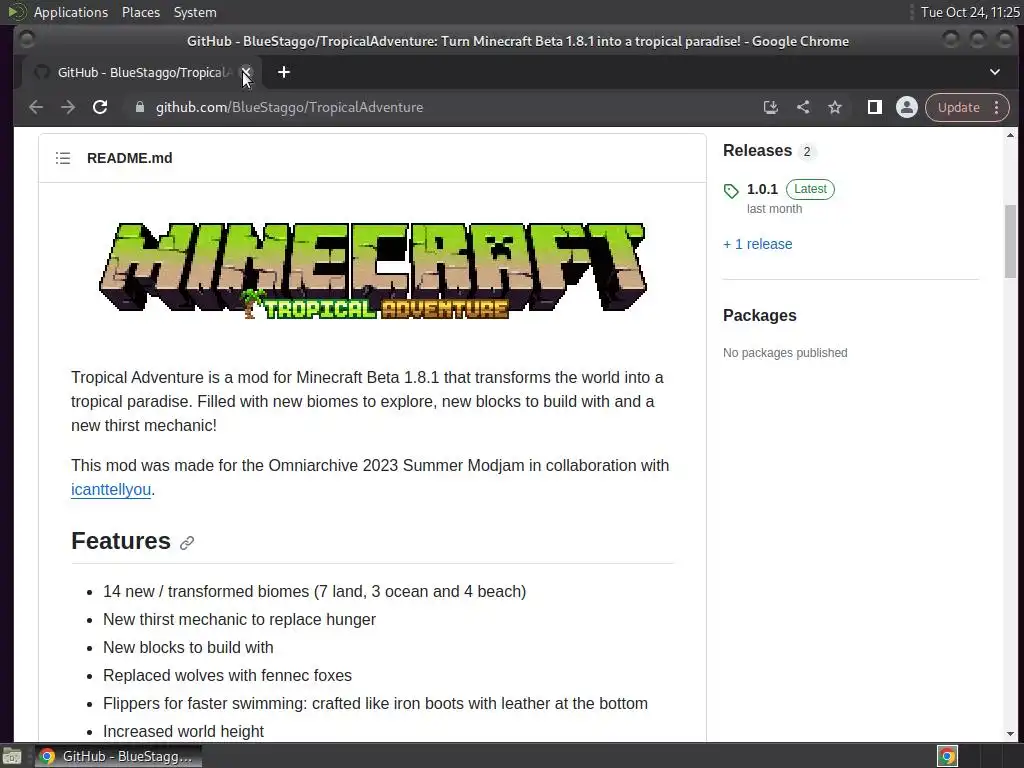Click the 'Latest' release badge
This screenshot has width=1024, height=768.
[x=810, y=189]
